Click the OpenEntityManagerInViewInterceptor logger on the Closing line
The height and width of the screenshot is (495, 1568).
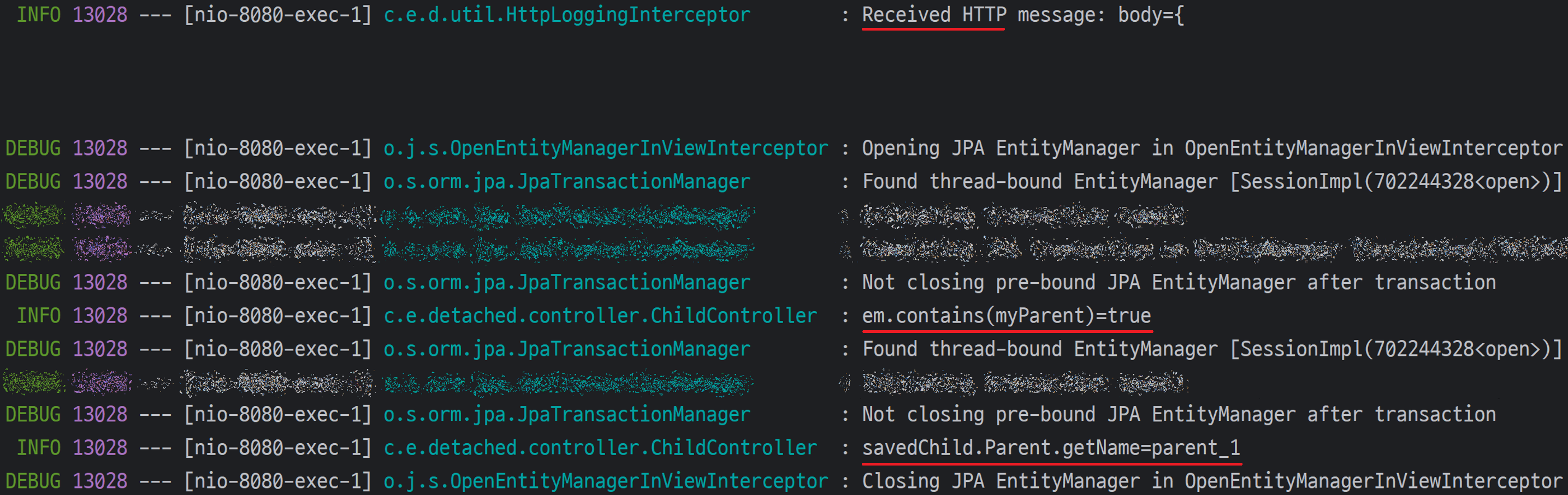coord(606,481)
